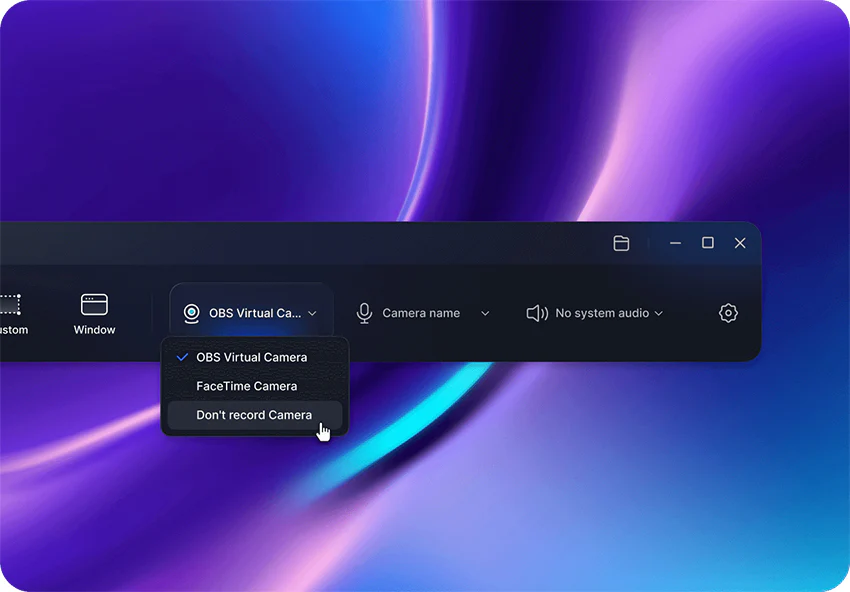Open the recordings folder icon
Viewport: 850px width, 592px height.
point(621,243)
